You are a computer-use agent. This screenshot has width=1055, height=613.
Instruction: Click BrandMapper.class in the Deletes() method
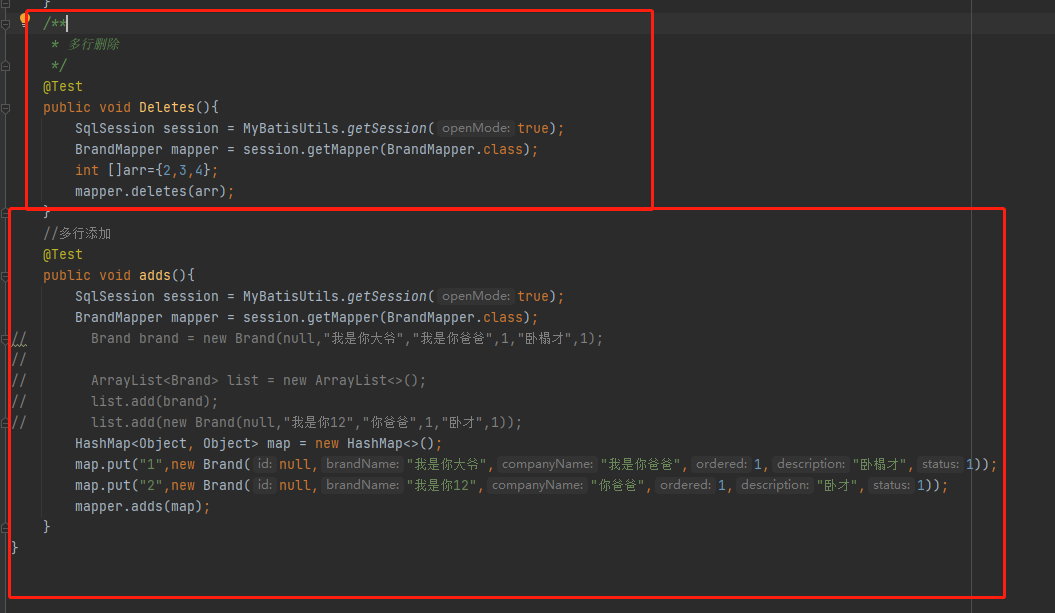click(x=455, y=149)
